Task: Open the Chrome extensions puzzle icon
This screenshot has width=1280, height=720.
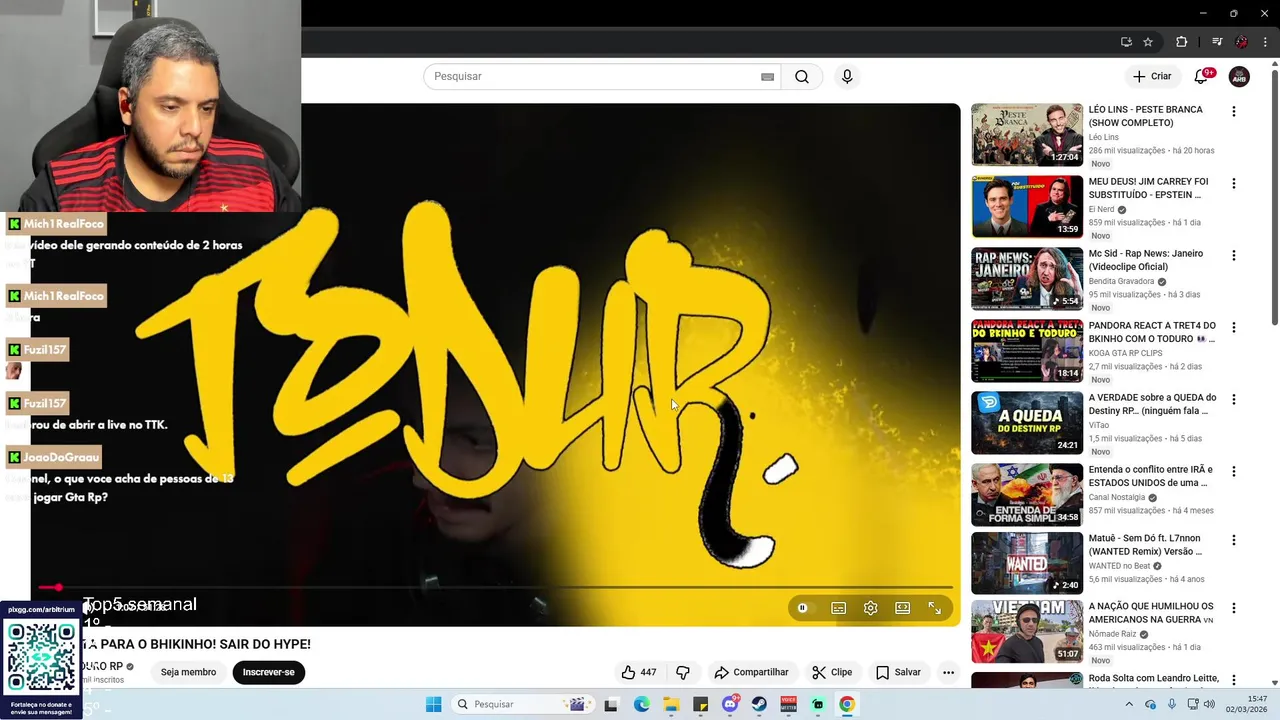Action: (1181, 42)
